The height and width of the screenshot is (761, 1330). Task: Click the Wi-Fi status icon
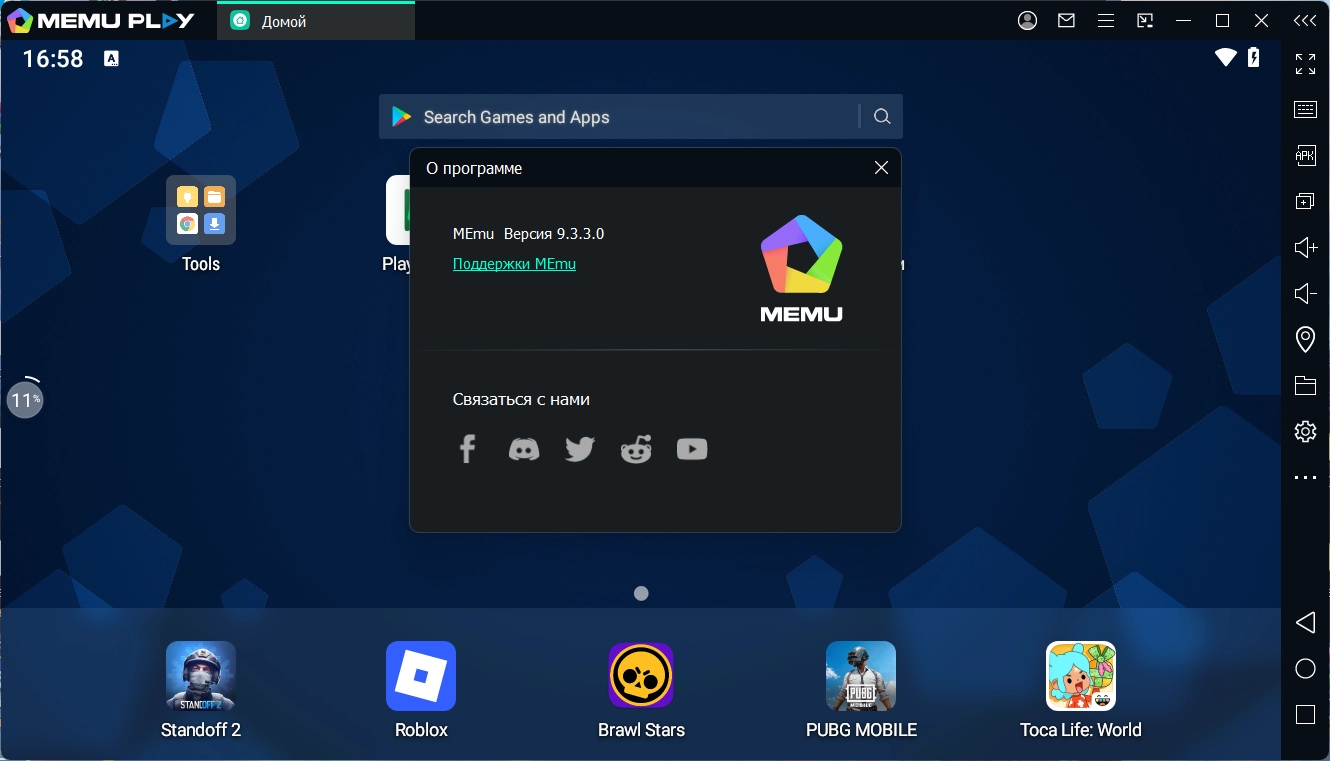[1226, 57]
